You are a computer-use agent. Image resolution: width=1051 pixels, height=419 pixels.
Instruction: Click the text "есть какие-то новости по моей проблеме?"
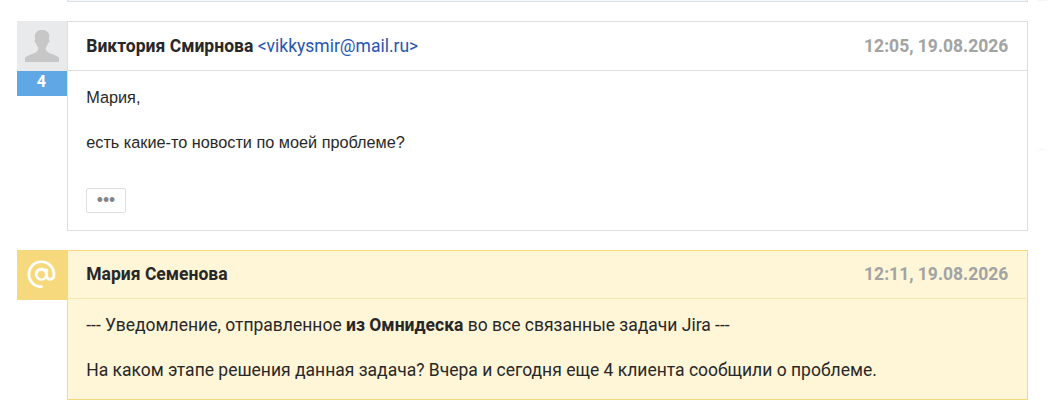tap(246, 143)
